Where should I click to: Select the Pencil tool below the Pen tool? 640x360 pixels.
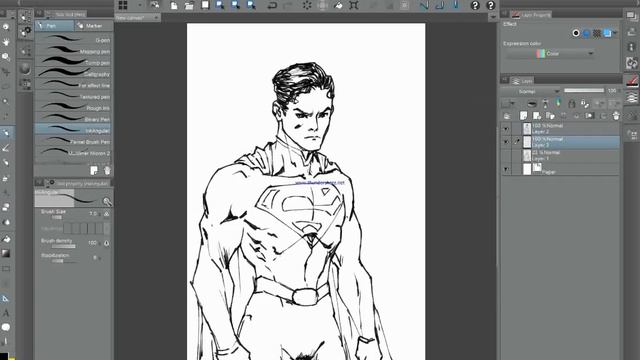[6, 148]
